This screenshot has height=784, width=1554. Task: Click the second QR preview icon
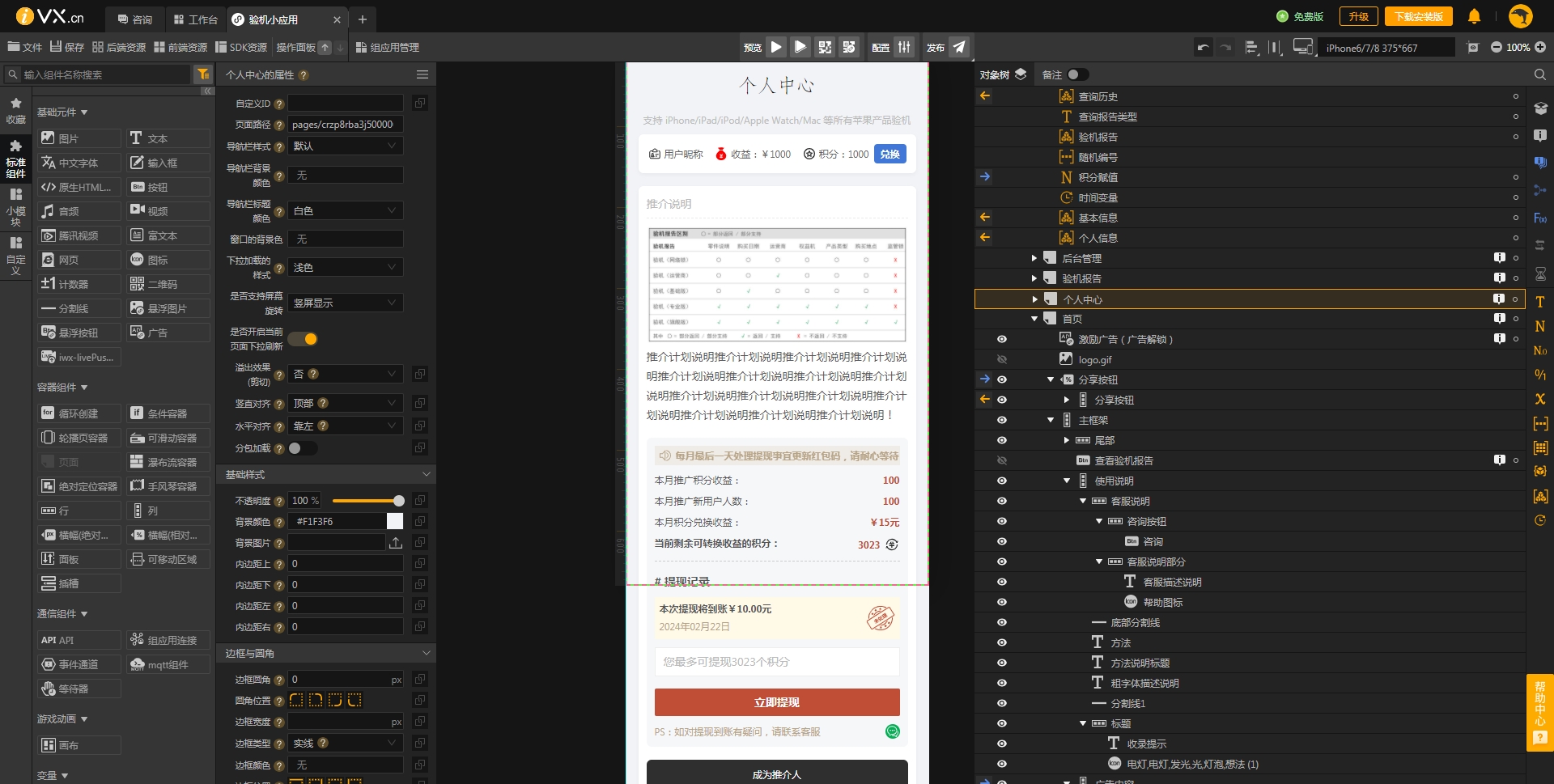849,47
